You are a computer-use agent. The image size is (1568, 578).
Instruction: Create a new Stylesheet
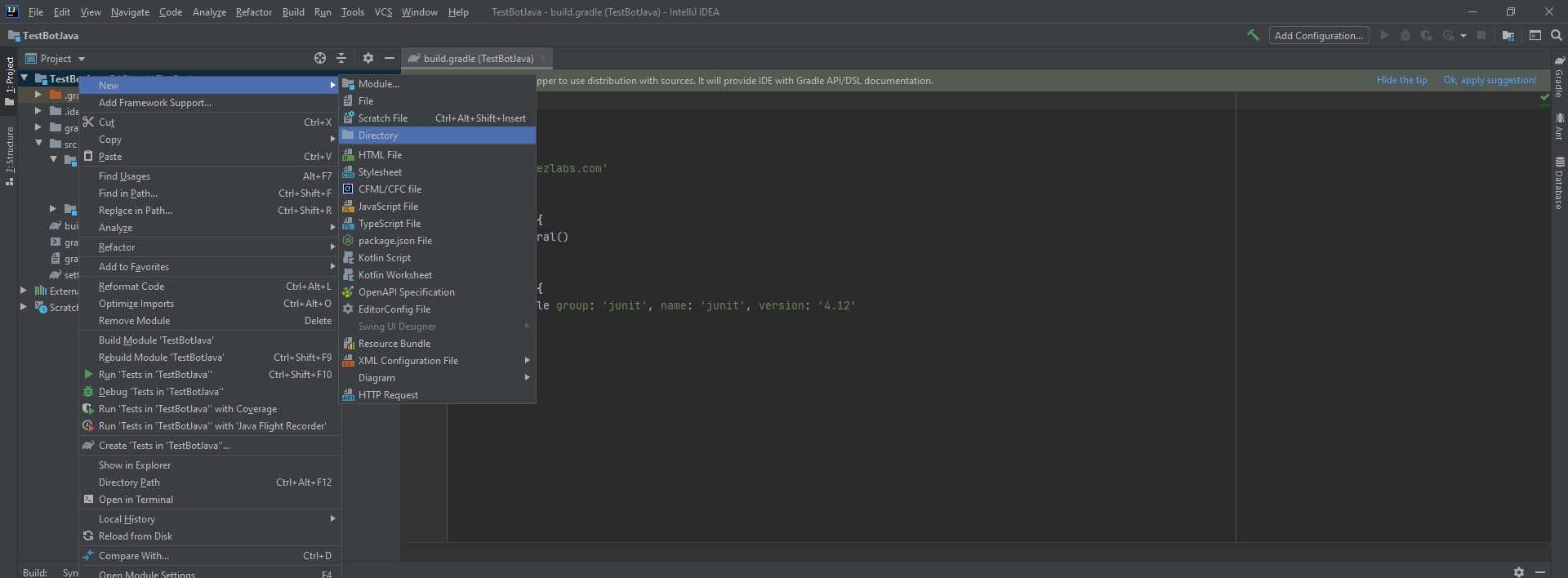(438, 171)
